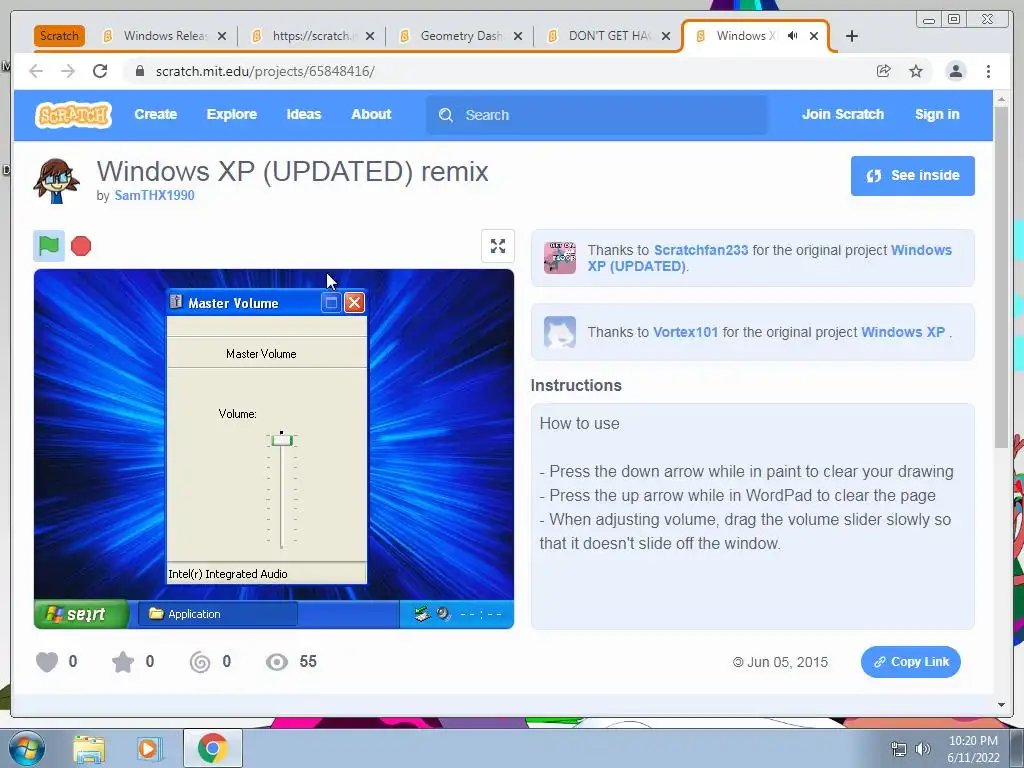
Task: Switch to the Scratch pinned tab
Action: [x=59, y=36]
